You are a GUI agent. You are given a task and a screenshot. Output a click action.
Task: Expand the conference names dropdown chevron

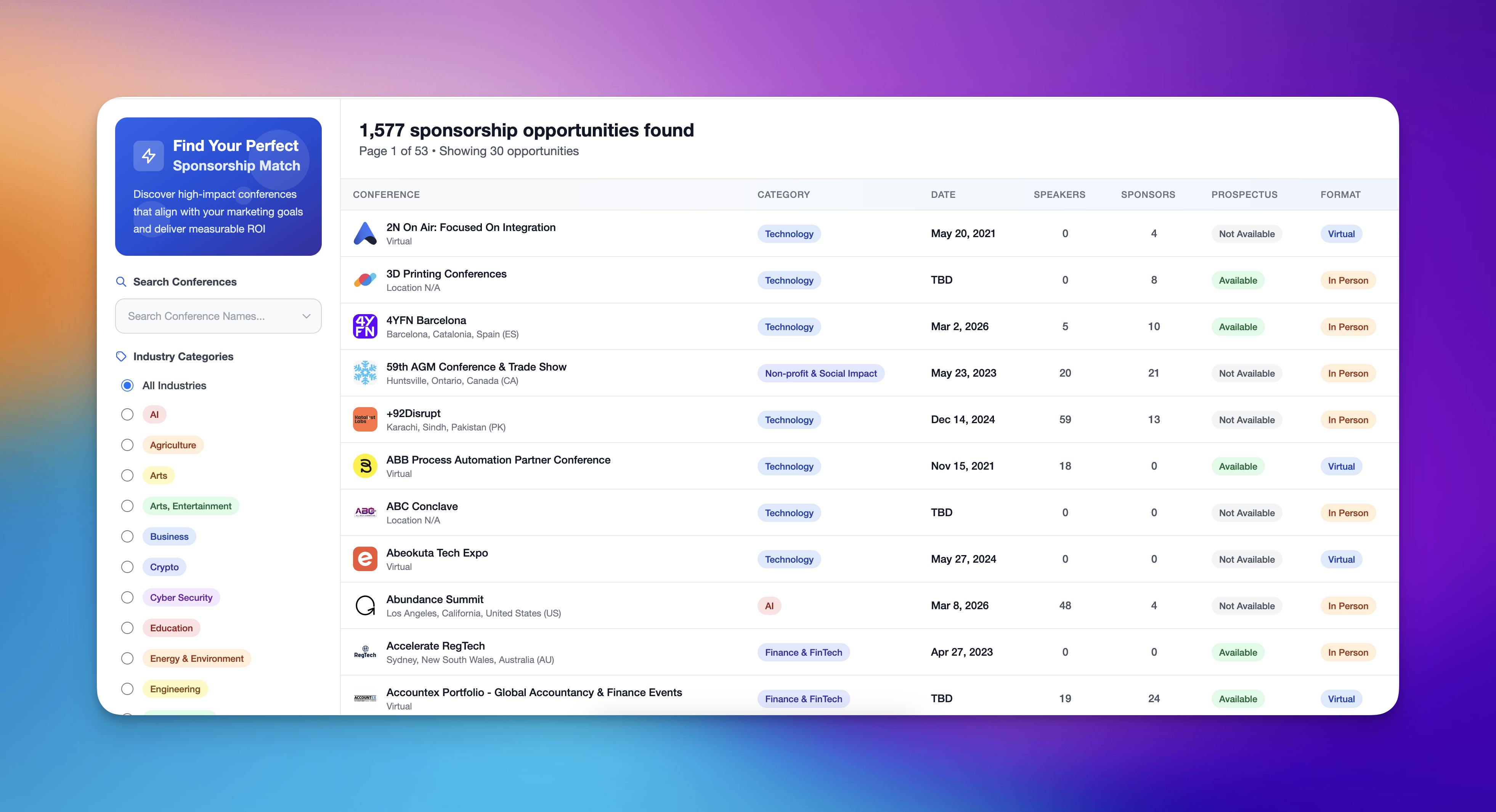(x=306, y=316)
